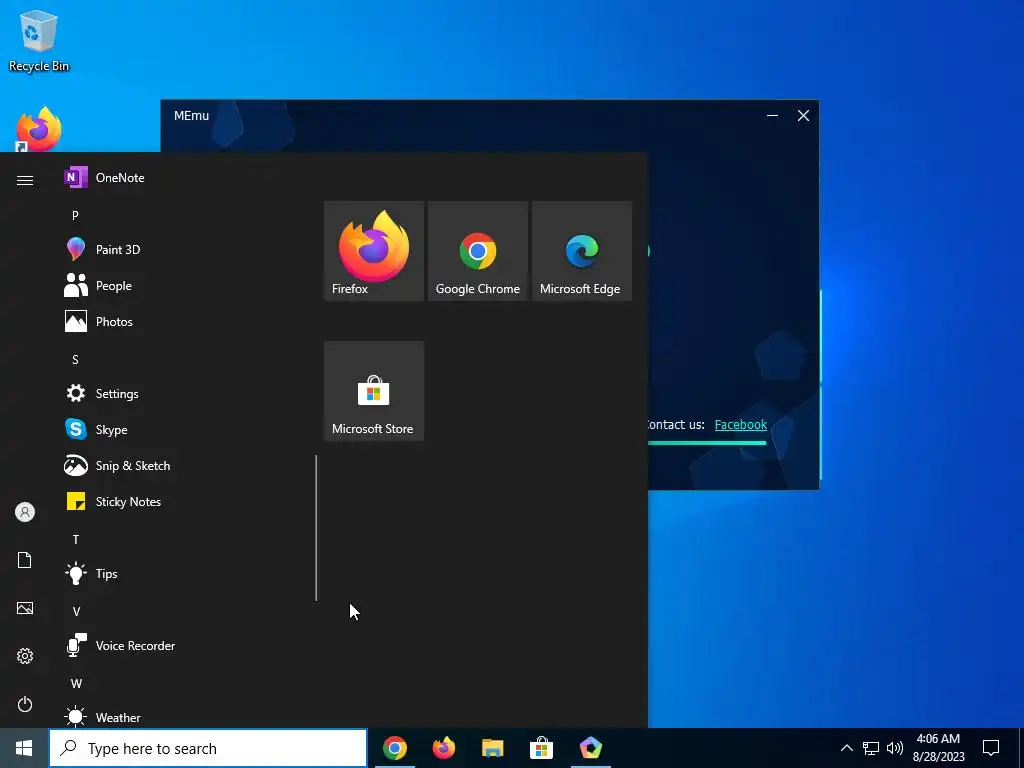Open Microsoft Store from the taskbar
The width and height of the screenshot is (1024, 768).
(x=541, y=748)
